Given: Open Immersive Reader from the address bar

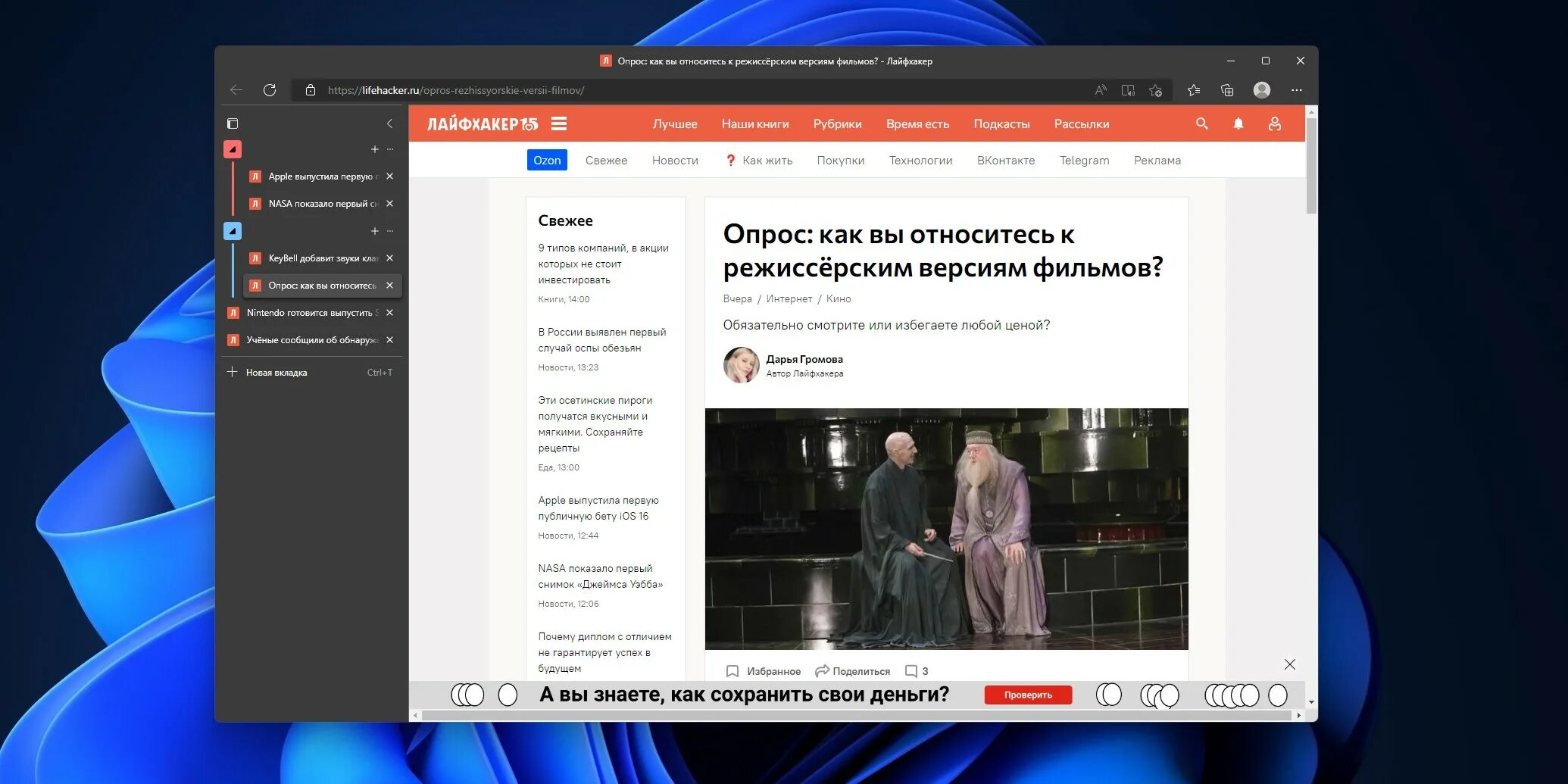Looking at the screenshot, I should [x=1128, y=90].
